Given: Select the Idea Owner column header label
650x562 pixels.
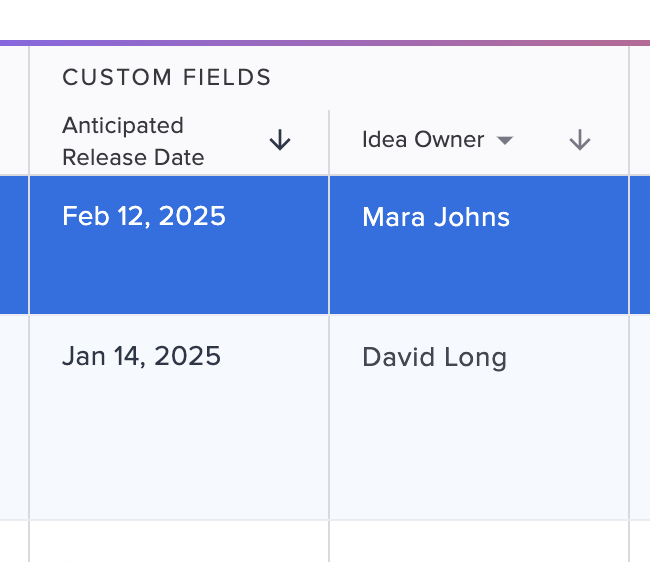Looking at the screenshot, I should tap(423, 140).
